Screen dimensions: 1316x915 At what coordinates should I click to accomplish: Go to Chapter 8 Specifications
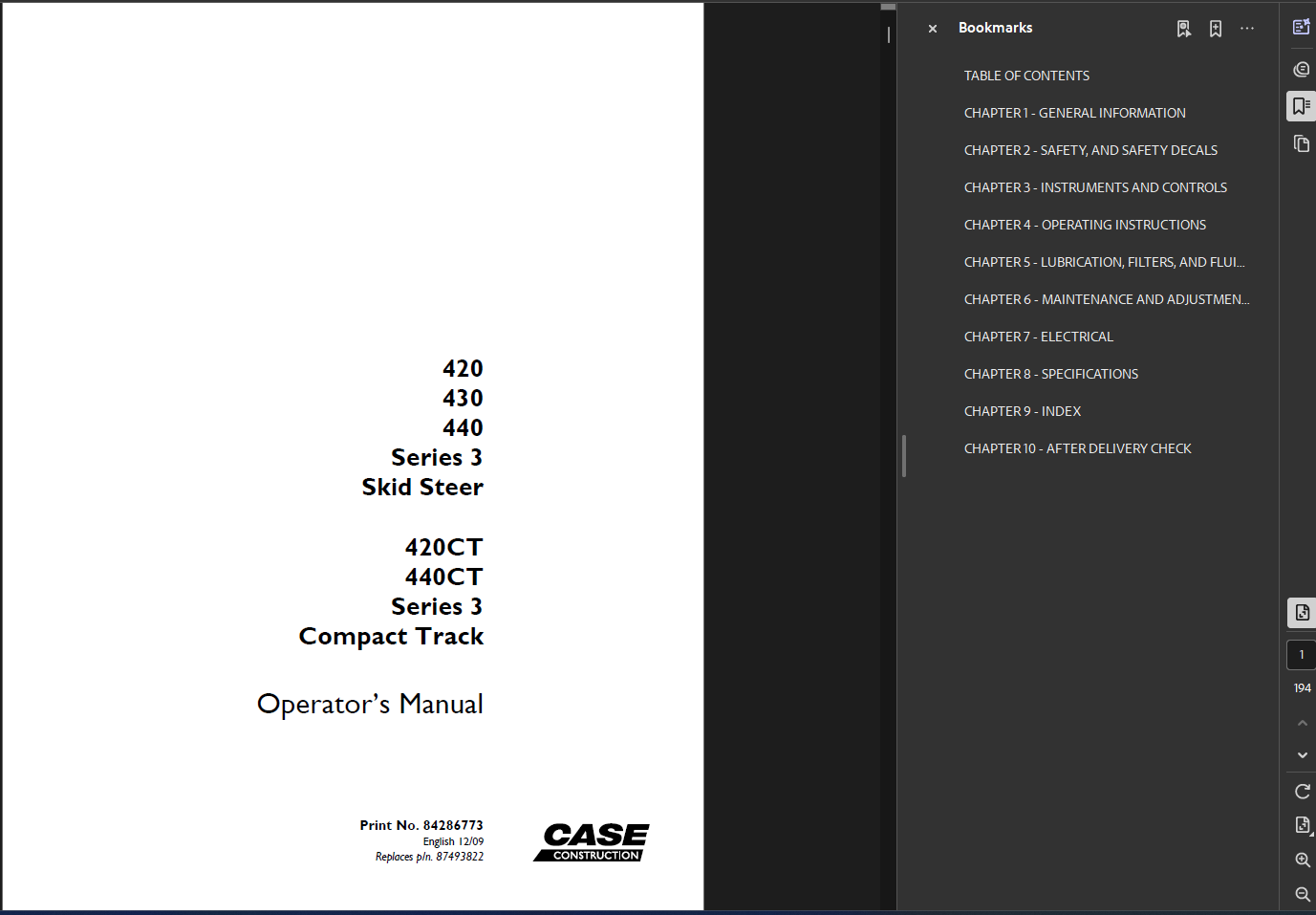pyautogui.click(x=1051, y=374)
